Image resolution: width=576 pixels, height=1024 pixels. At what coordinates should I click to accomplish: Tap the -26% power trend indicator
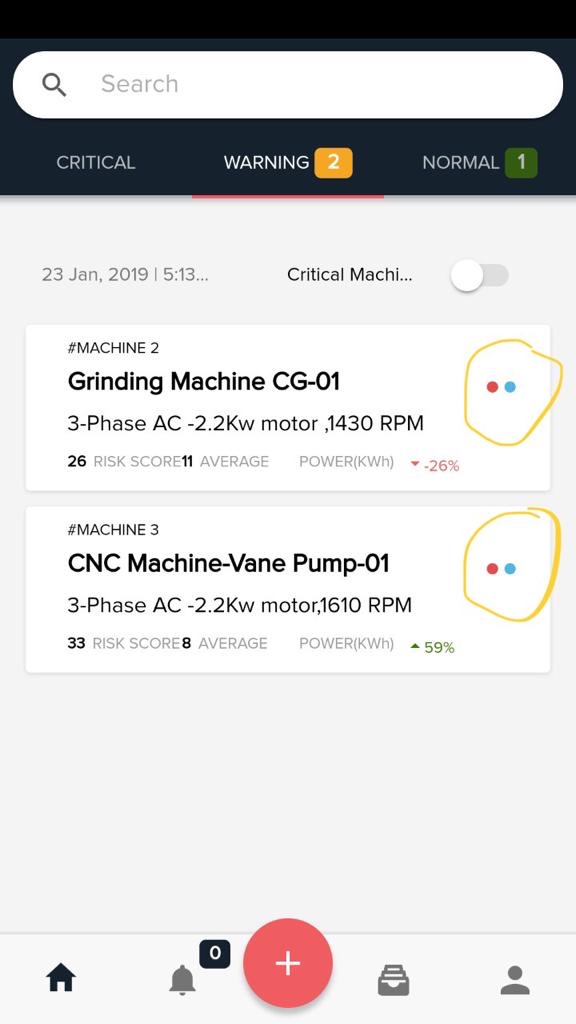(x=437, y=465)
